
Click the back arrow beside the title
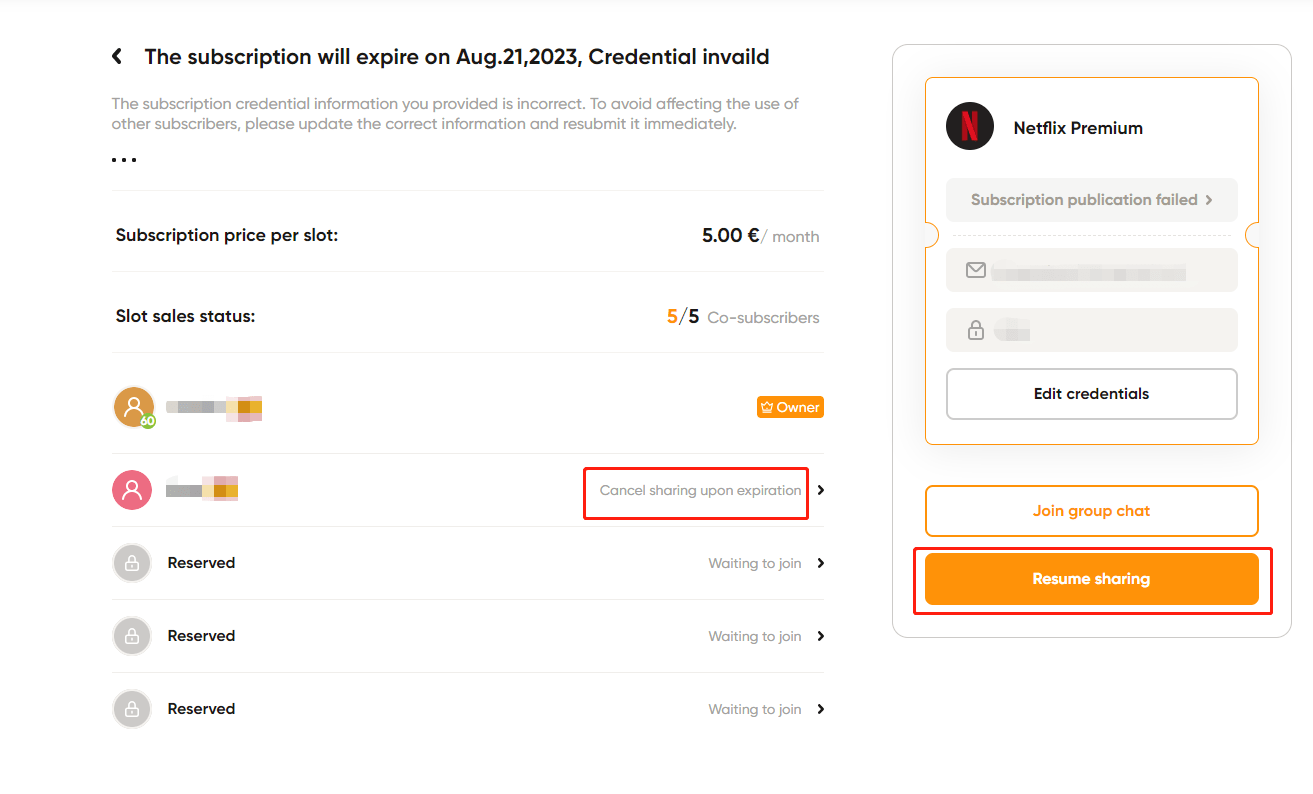click(x=117, y=57)
